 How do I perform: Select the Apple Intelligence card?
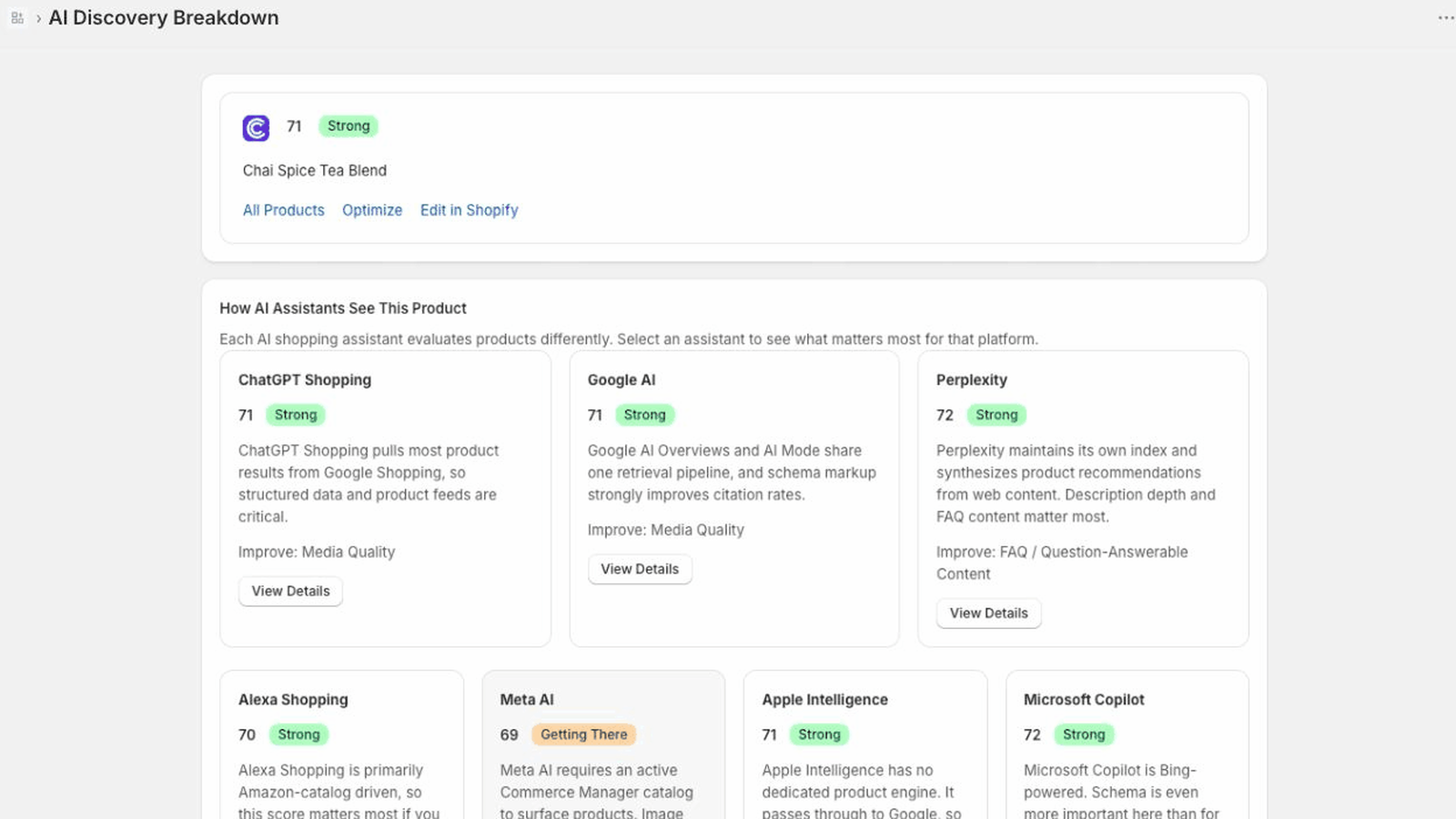(x=865, y=744)
